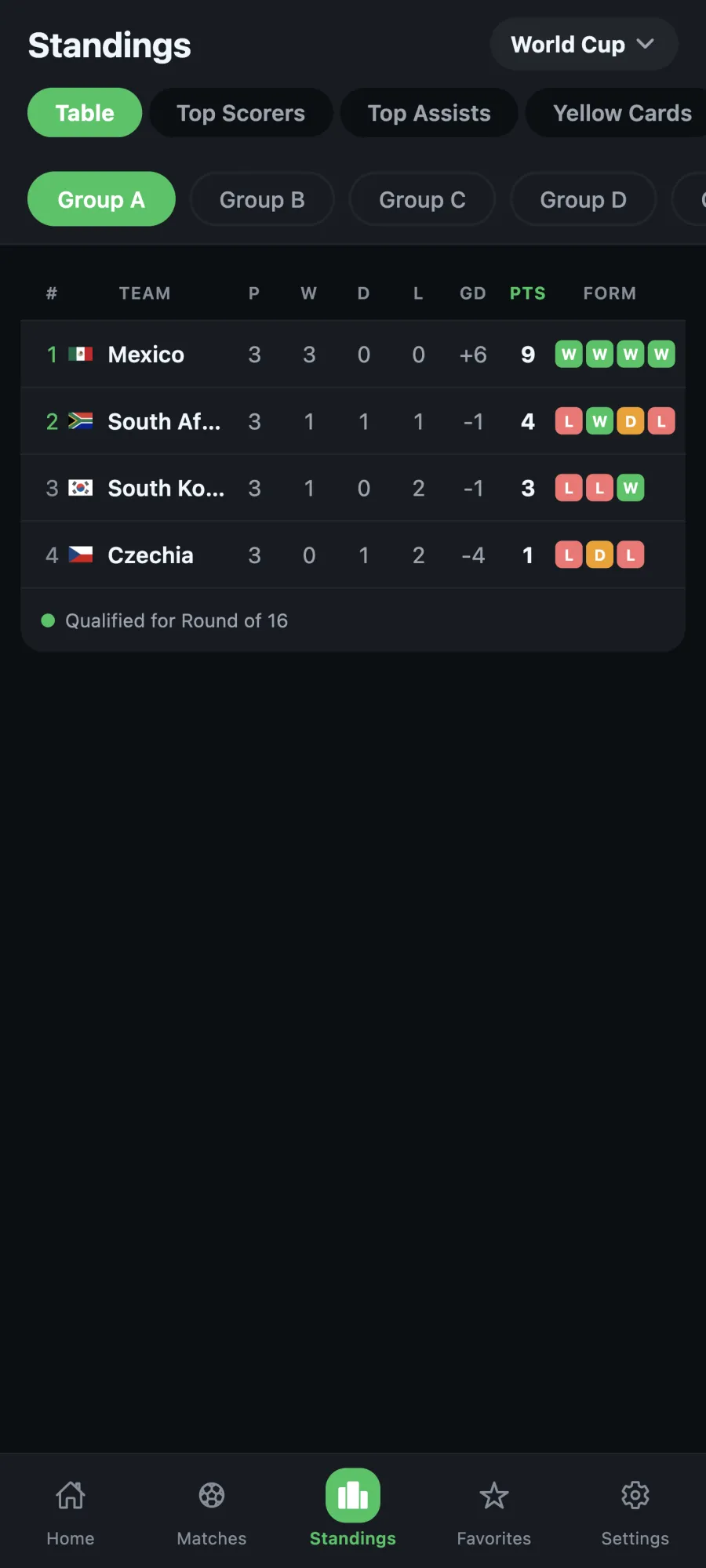Open the Home tab icon
This screenshot has height=1568, width=706.
71,1495
